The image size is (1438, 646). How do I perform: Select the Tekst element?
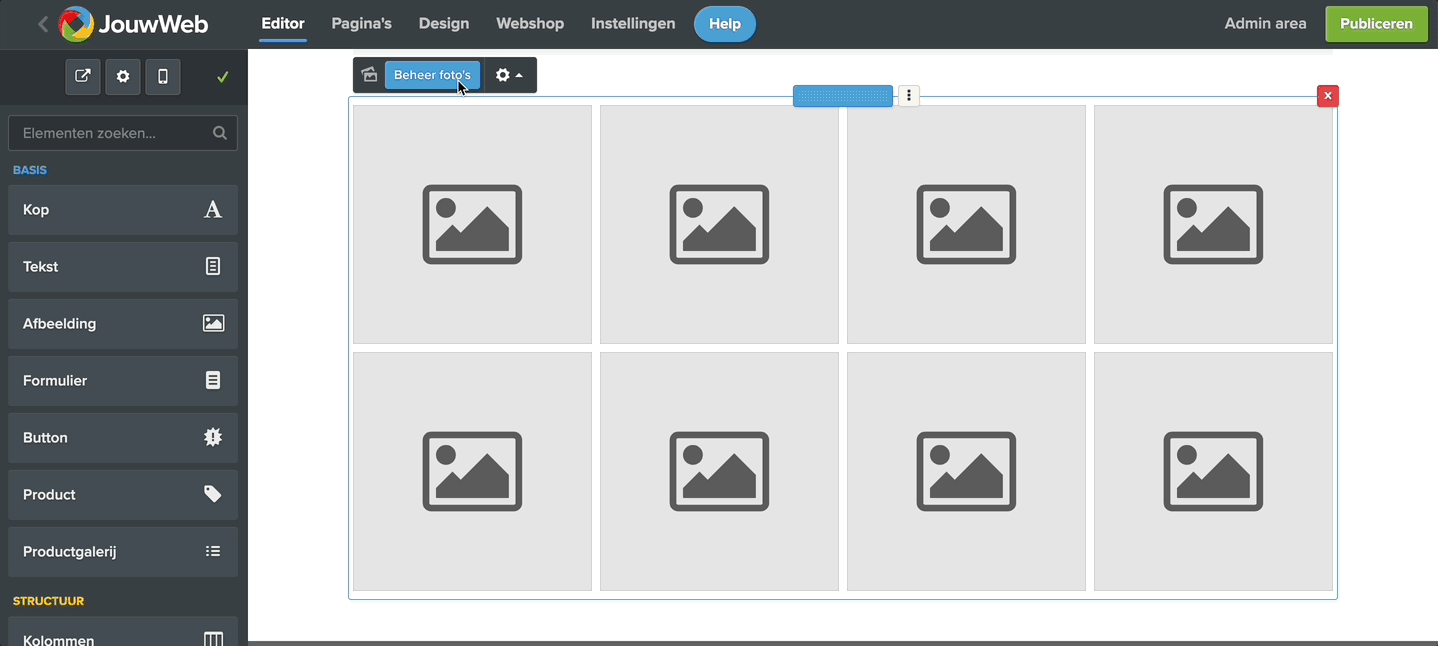tap(123, 267)
